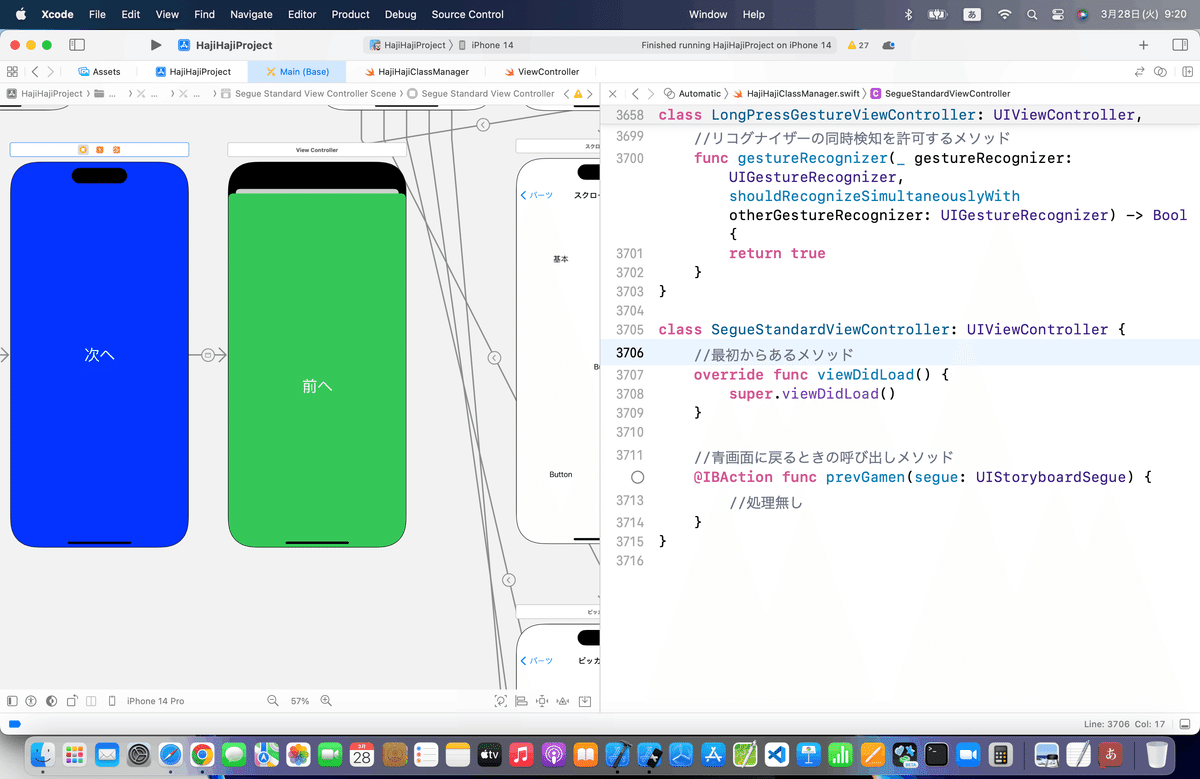The height and width of the screenshot is (779, 1200).
Task: Select the Button label in the white scene
Action: pyautogui.click(x=561, y=474)
